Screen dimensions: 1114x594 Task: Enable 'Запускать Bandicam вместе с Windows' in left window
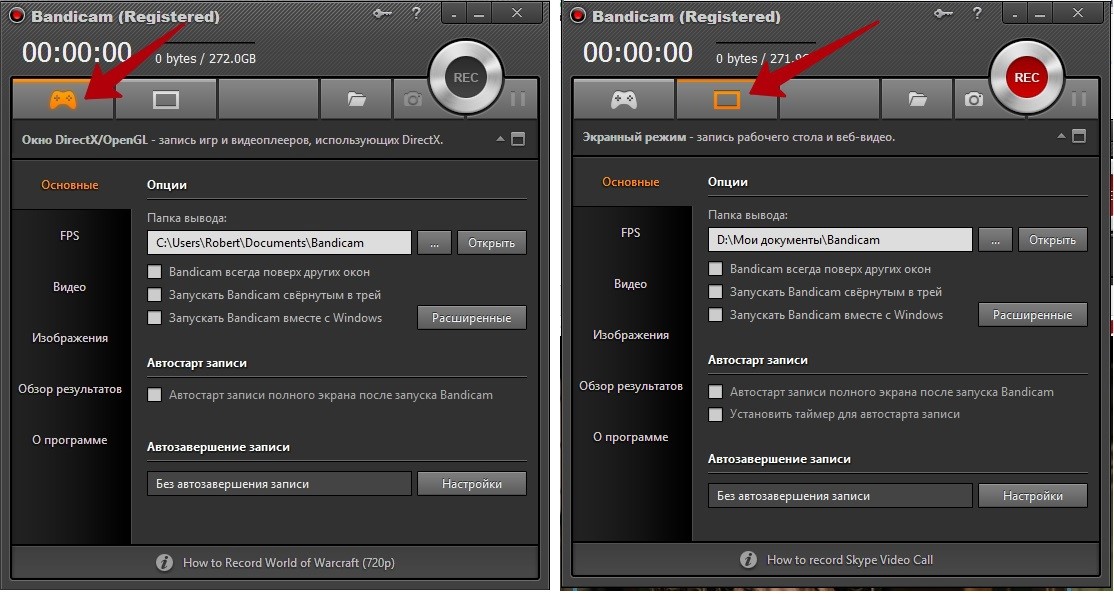[x=154, y=318]
